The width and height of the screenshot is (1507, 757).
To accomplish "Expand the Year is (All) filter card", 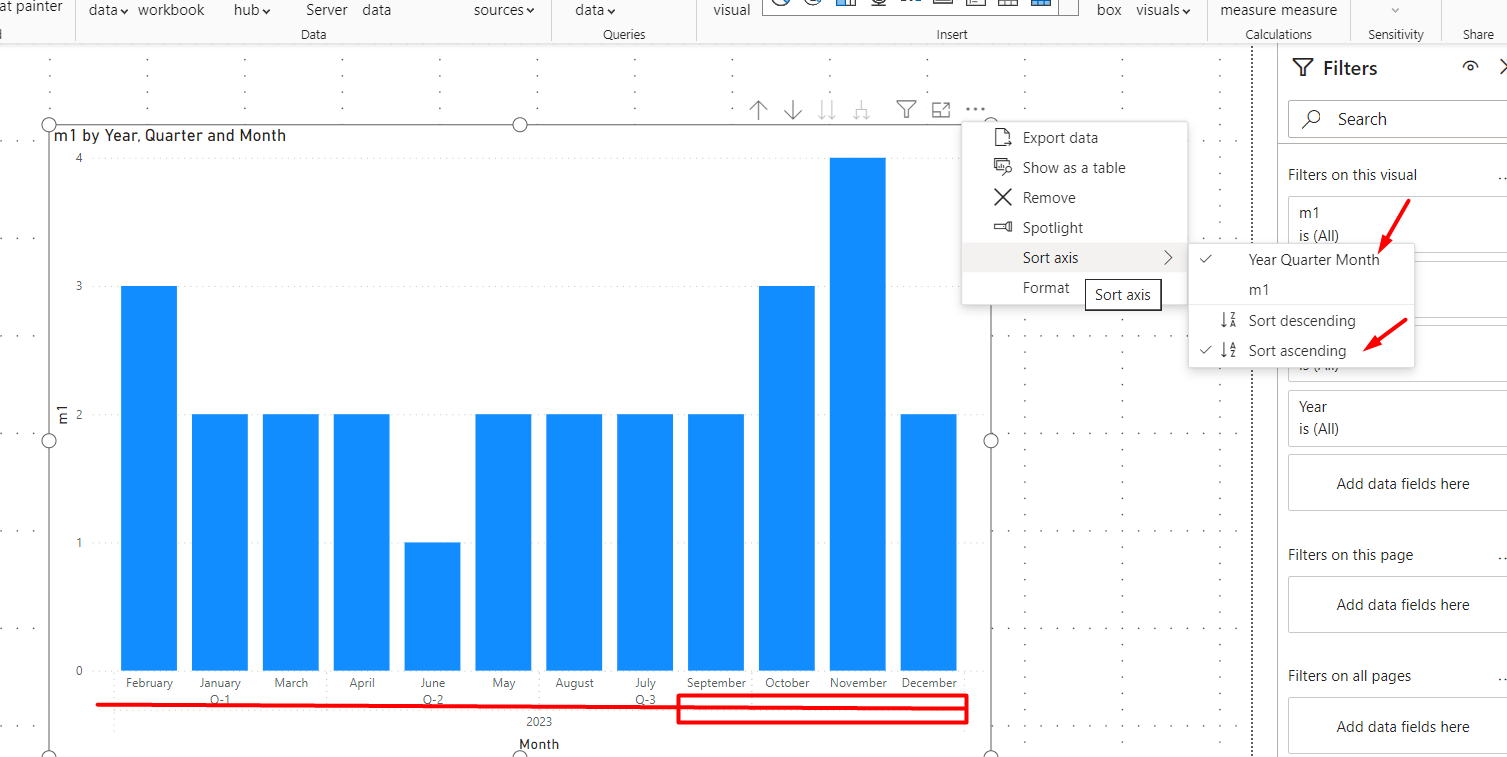I will (x=1400, y=418).
